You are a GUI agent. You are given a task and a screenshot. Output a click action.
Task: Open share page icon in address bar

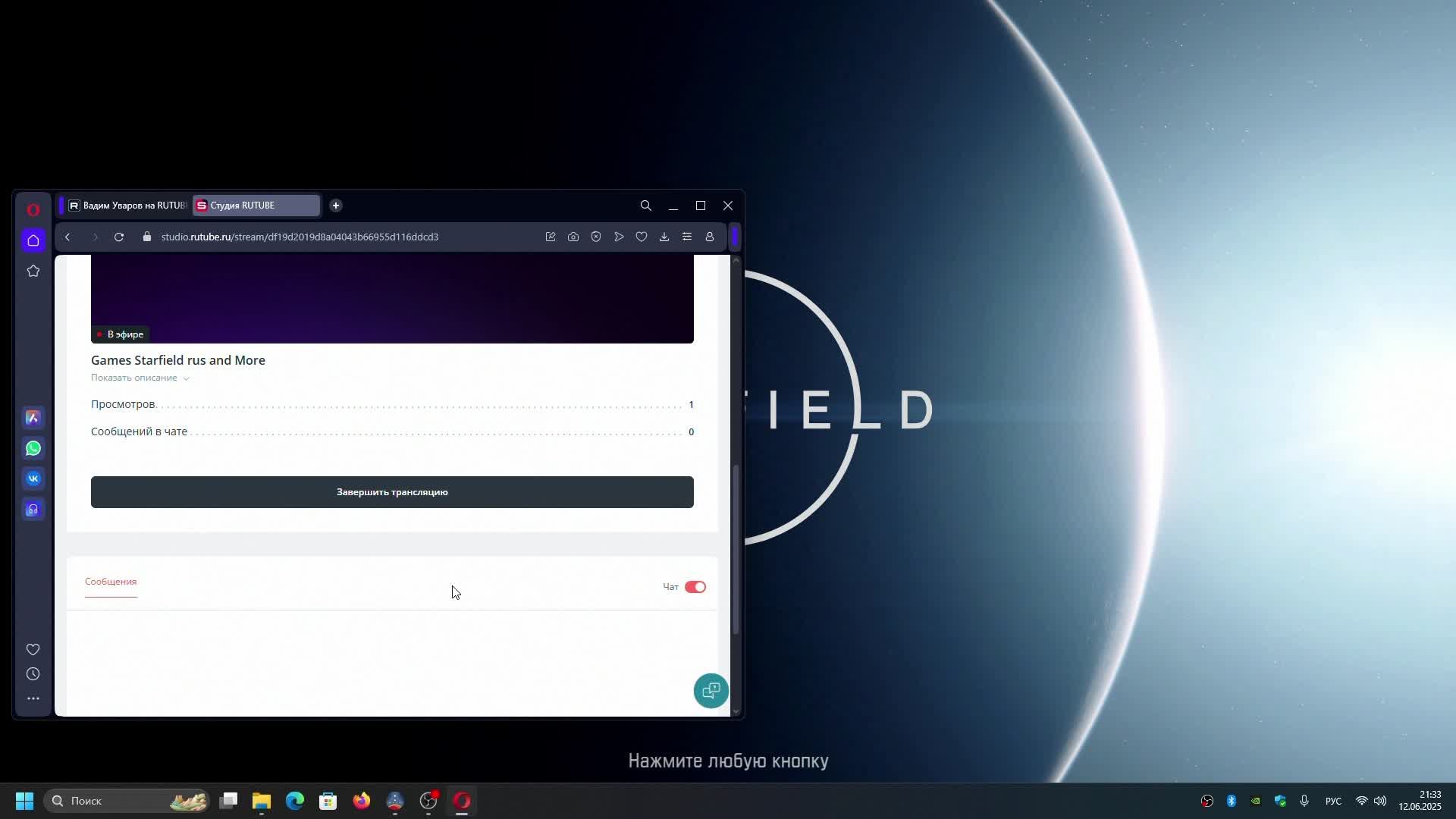coord(551,237)
